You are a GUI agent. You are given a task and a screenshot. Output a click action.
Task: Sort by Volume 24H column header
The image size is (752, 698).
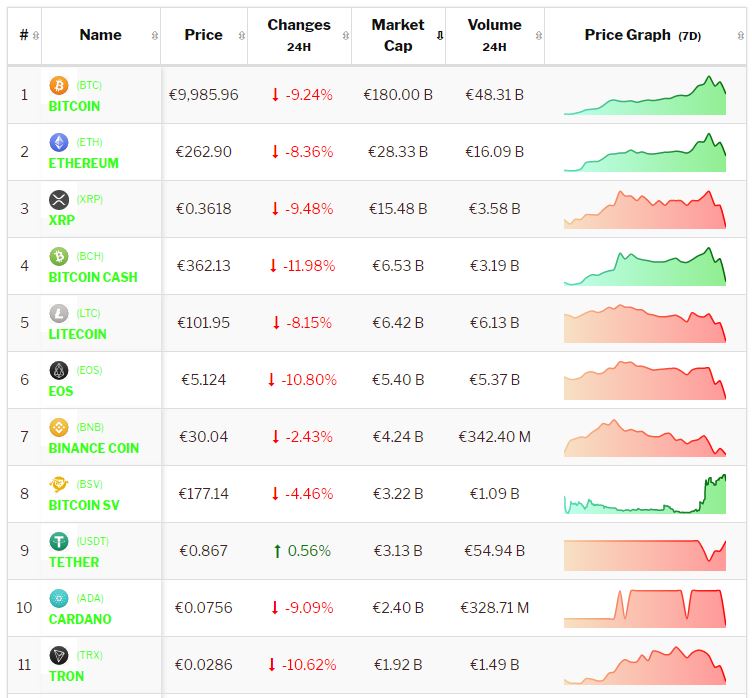[x=494, y=35]
